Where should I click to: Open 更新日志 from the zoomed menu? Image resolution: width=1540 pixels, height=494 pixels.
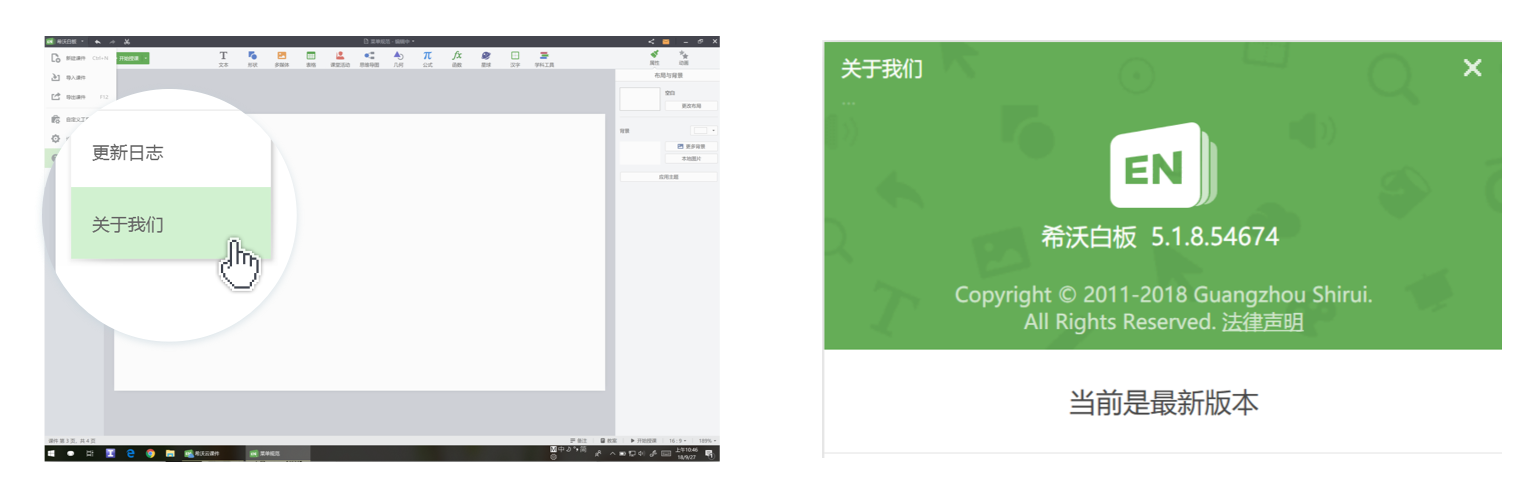[171, 153]
